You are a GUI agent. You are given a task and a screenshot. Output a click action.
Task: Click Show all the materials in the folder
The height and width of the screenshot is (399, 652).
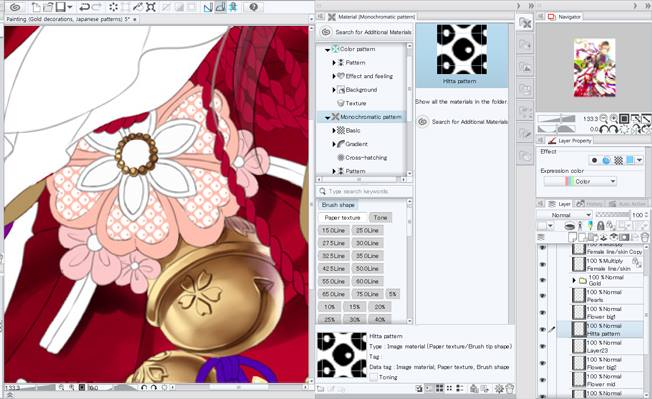pos(461,101)
